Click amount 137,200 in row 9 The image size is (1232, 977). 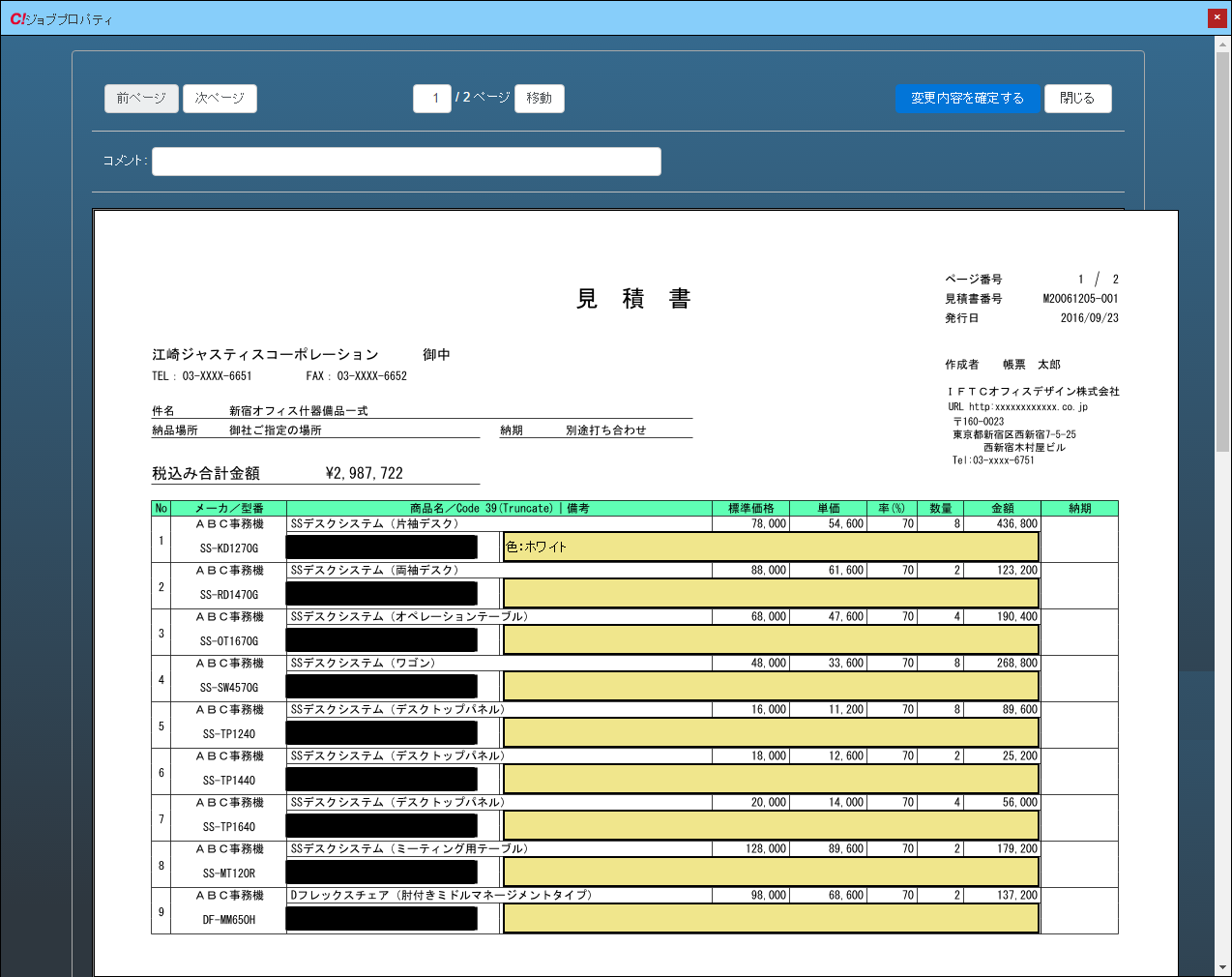pyautogui.click(x=1017, y=895)
